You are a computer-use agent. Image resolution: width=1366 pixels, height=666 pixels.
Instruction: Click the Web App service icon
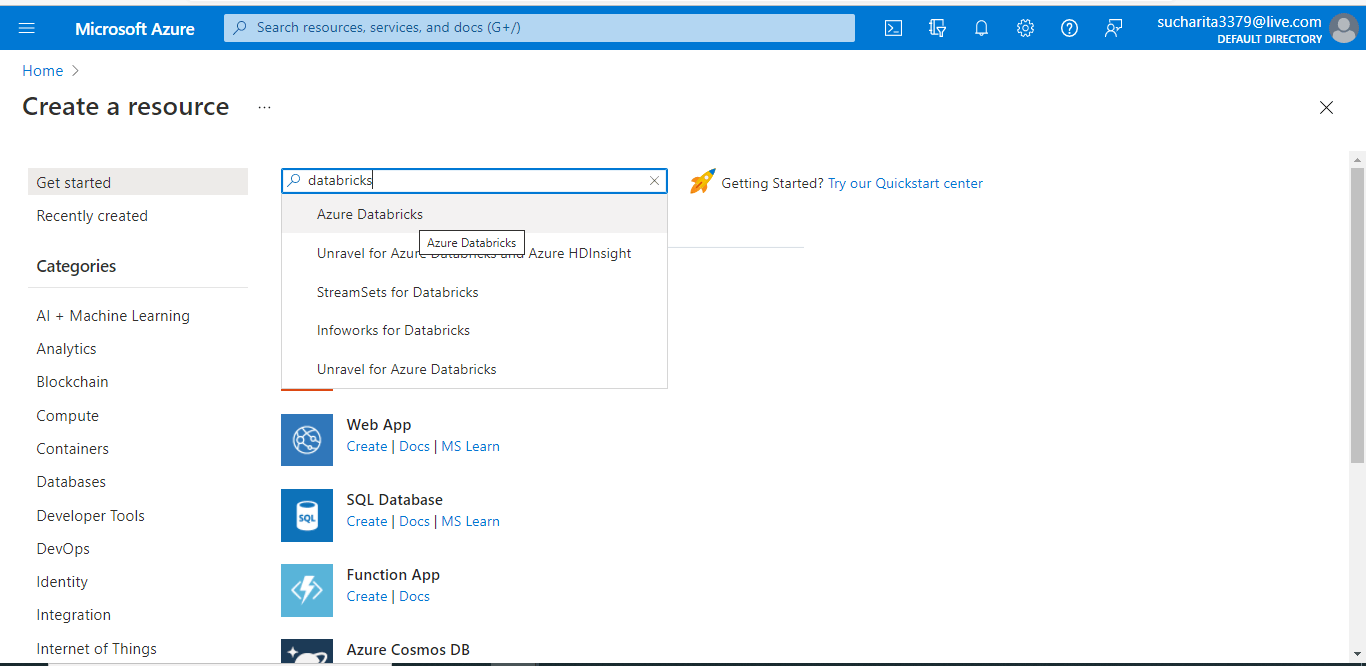306,440
